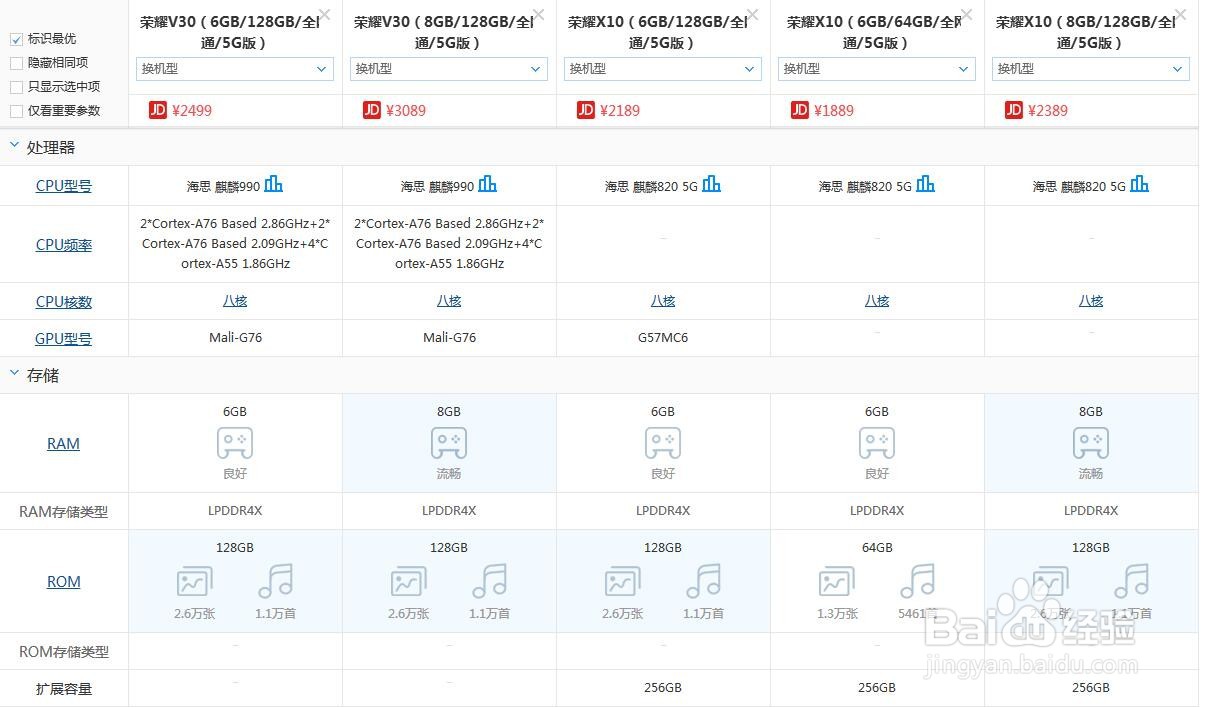Click JD icon beside ¥2499 price

[158, 110]
